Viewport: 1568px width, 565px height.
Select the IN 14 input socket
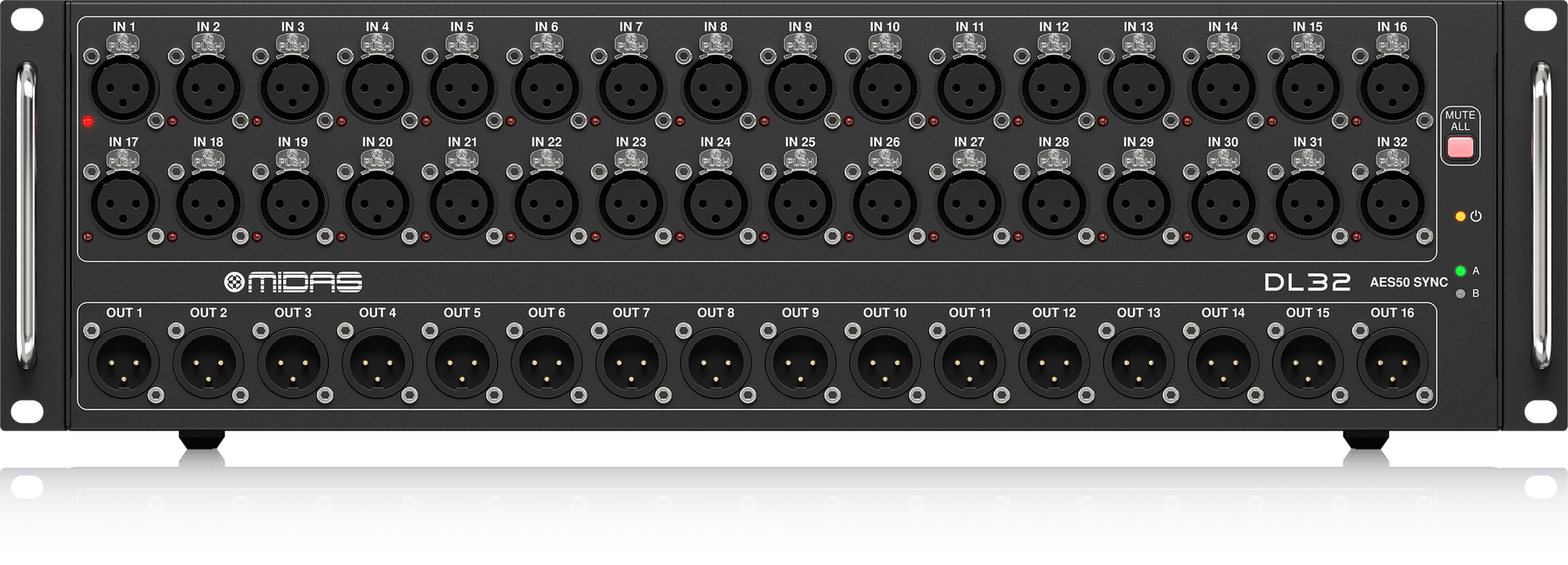1223,88
